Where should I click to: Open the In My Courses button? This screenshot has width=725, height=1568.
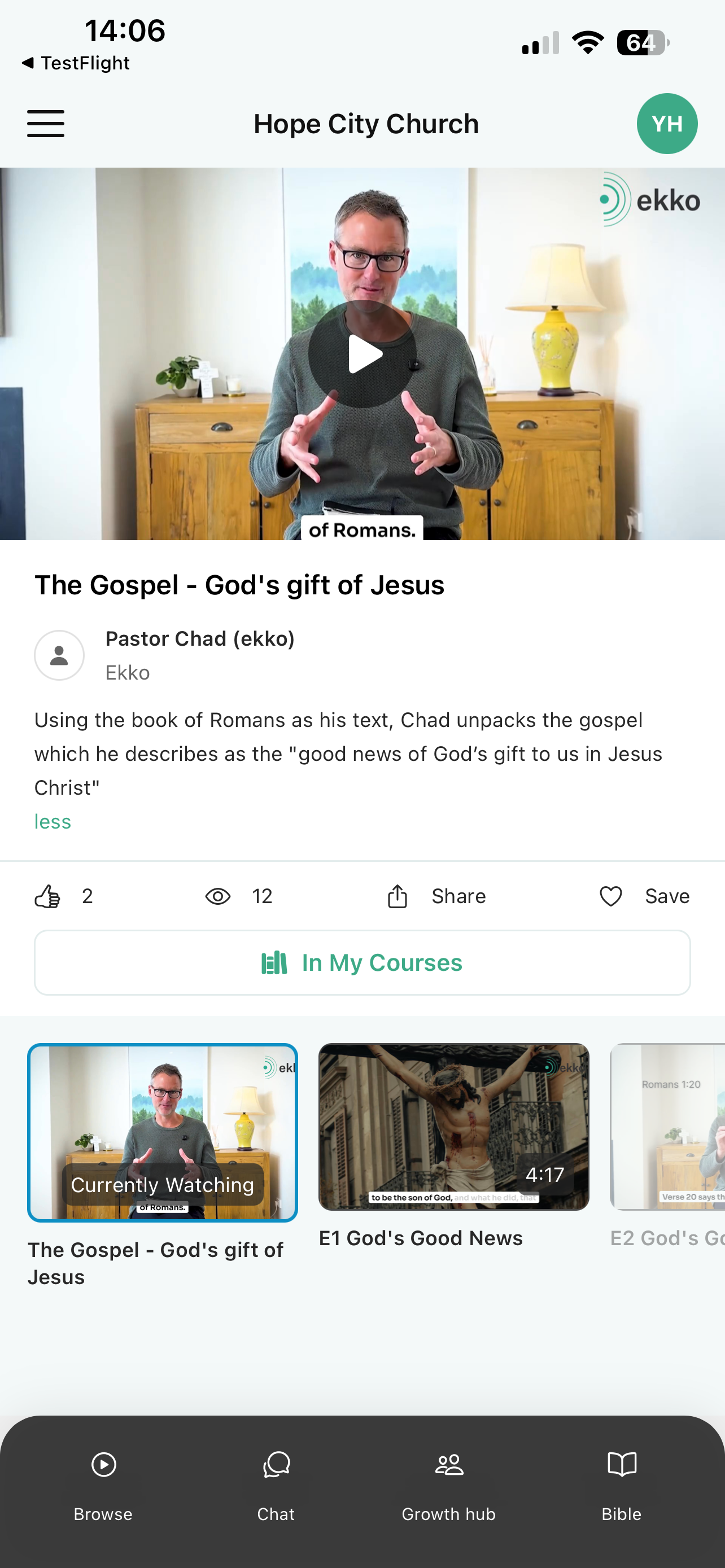(362, 962)
